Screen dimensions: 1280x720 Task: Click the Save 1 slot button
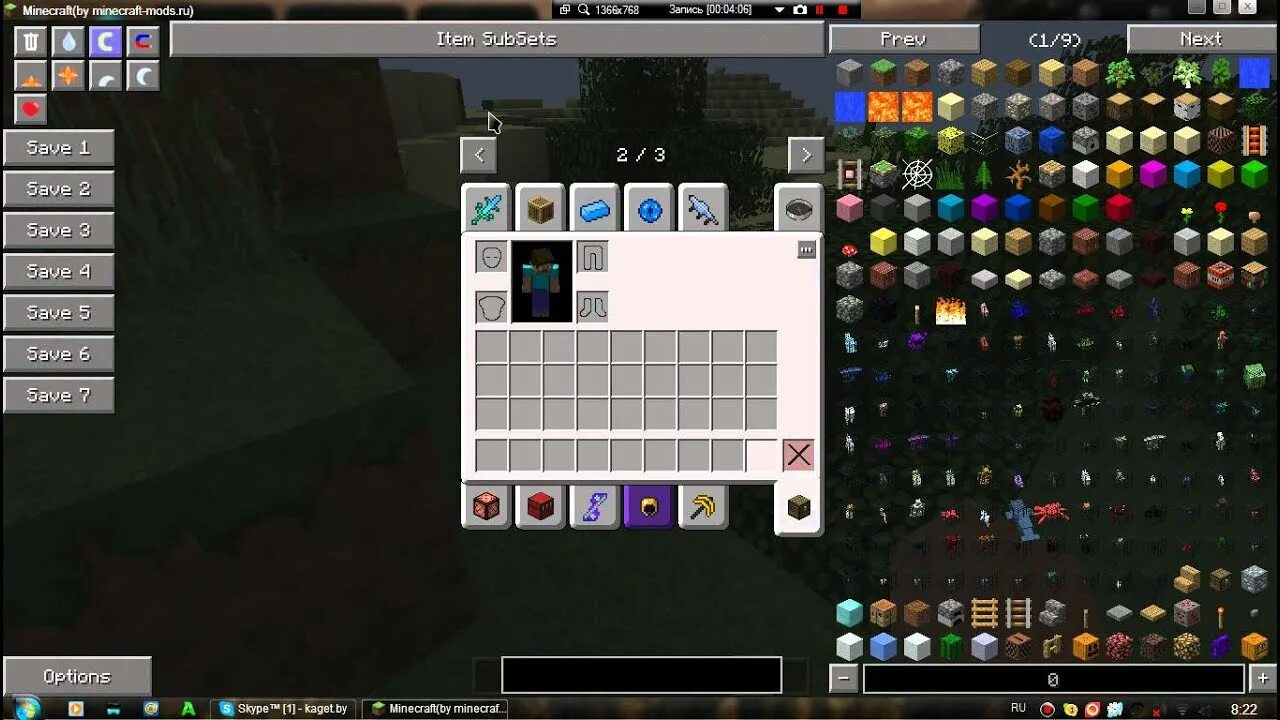[x=58, y=148]
